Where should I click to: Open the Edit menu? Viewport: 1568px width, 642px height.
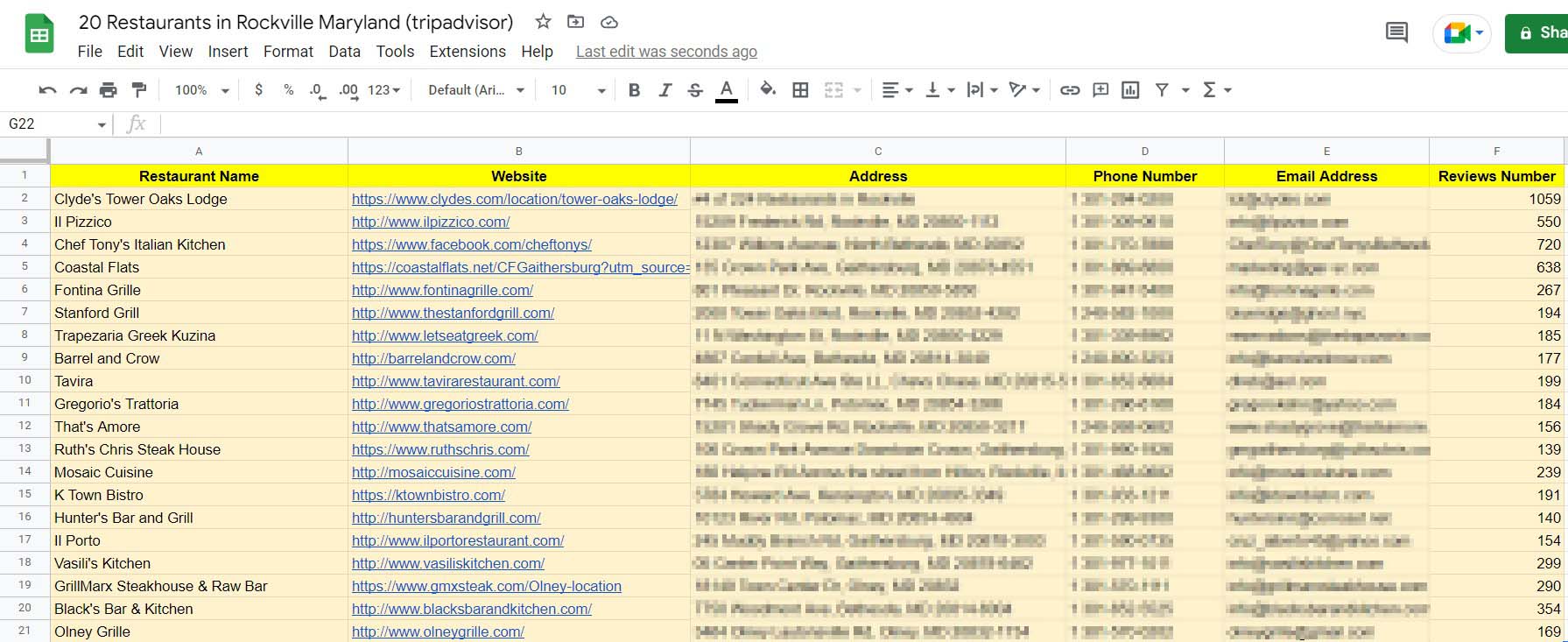130,52
